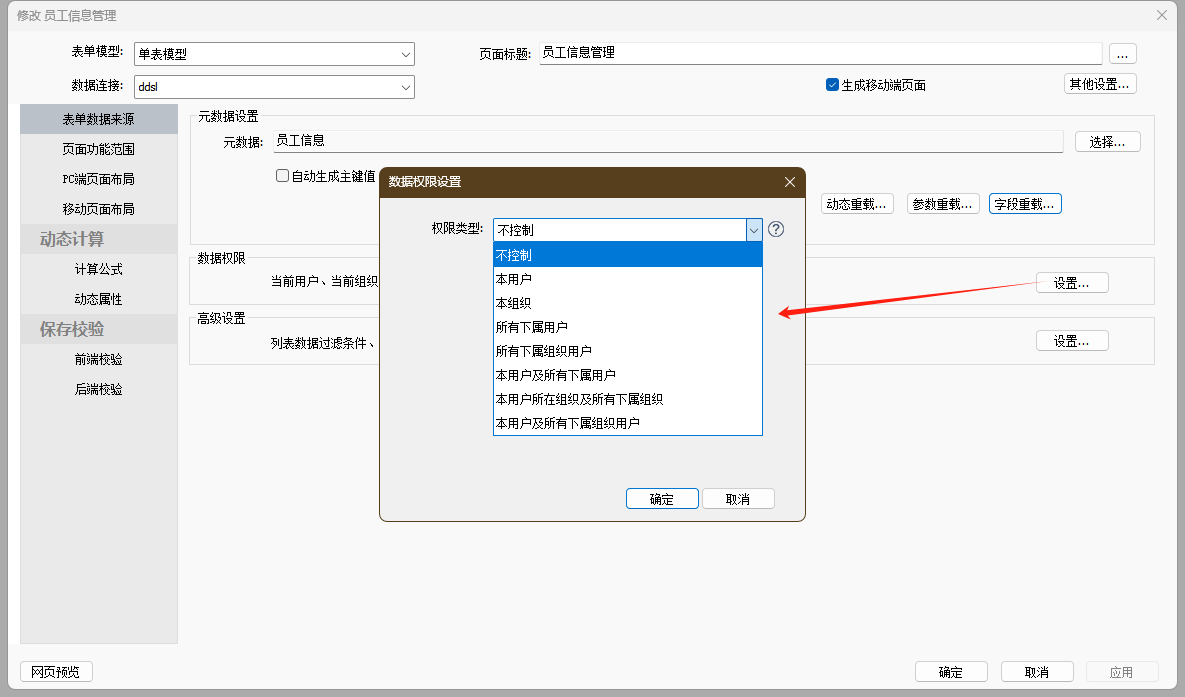Collapse the 权限类型 dropdown arrow
Image resolution: width=1185 pixels, height=697 pixels.
(x=753, y=230)
